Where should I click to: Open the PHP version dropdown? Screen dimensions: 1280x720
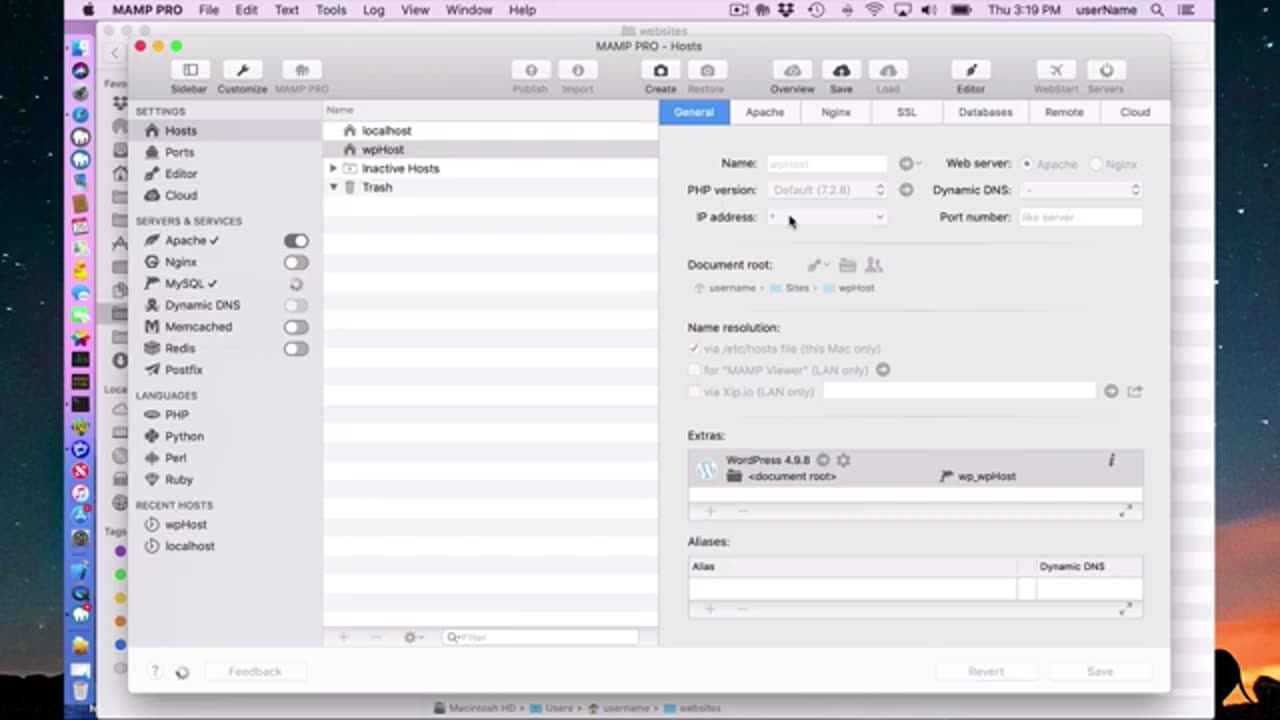[x=827, y=190]
